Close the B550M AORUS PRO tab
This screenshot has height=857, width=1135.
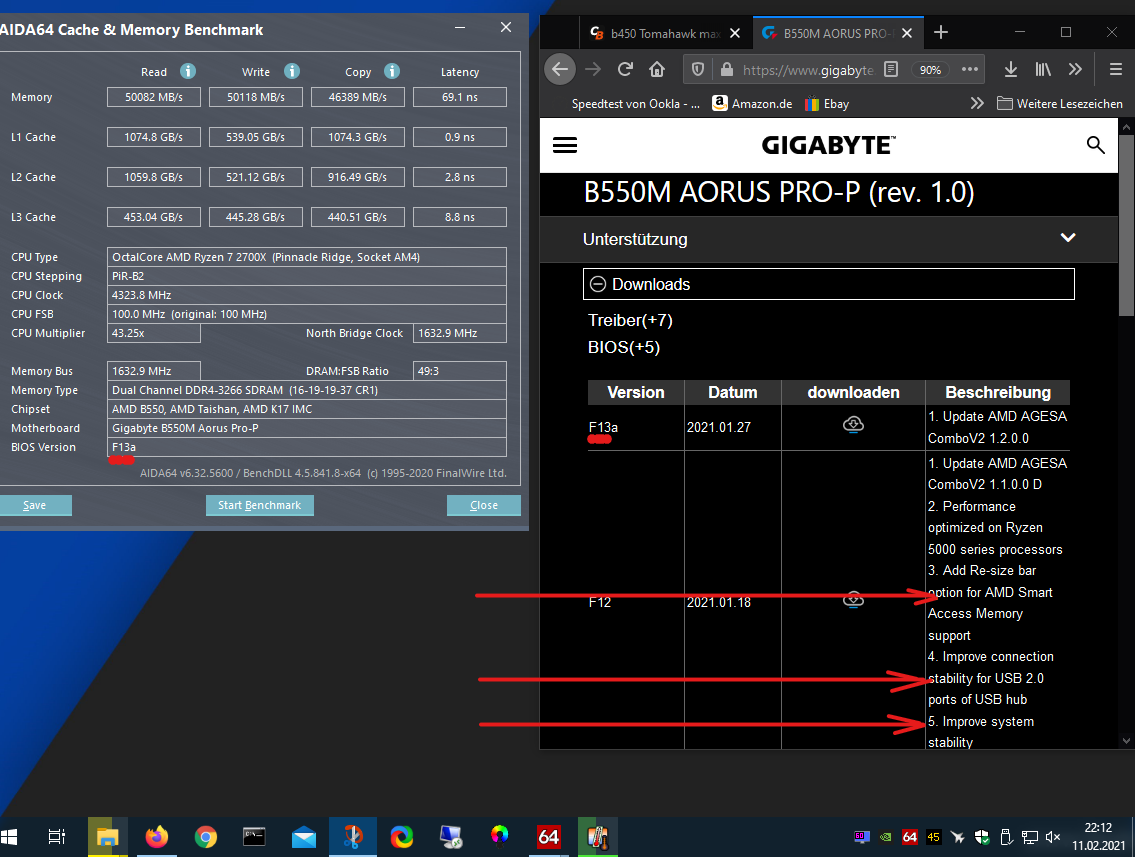(907, 33)
